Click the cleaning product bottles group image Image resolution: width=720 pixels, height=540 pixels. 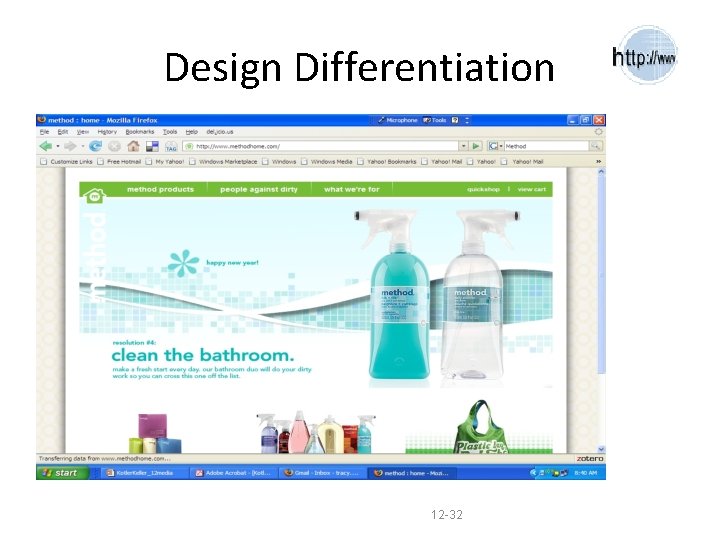click(316, 432)
